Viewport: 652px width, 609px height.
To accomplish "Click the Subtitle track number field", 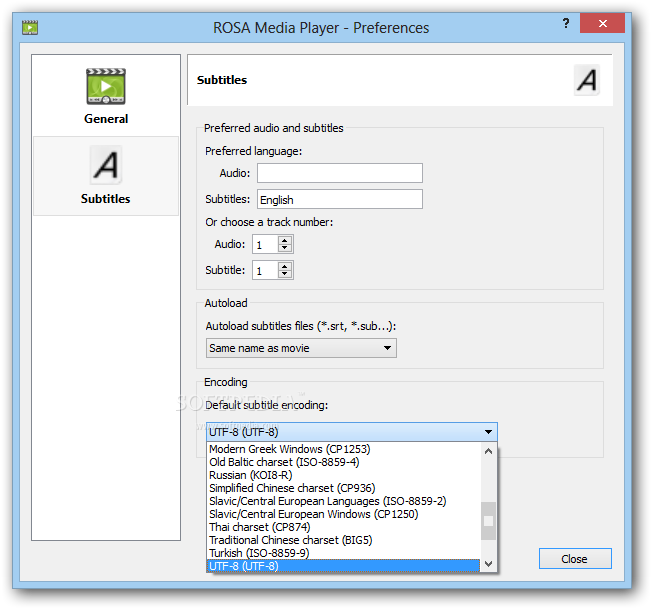I will click(x=265, y=270).
